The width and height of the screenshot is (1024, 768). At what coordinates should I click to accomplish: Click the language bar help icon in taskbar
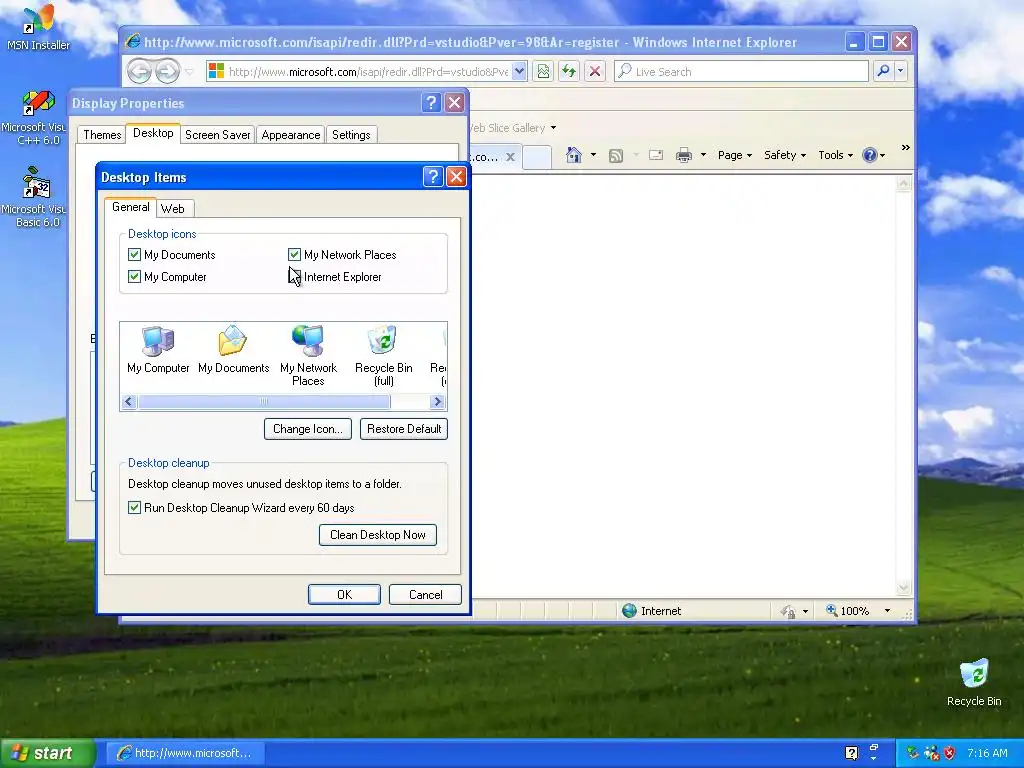(851, 753)
